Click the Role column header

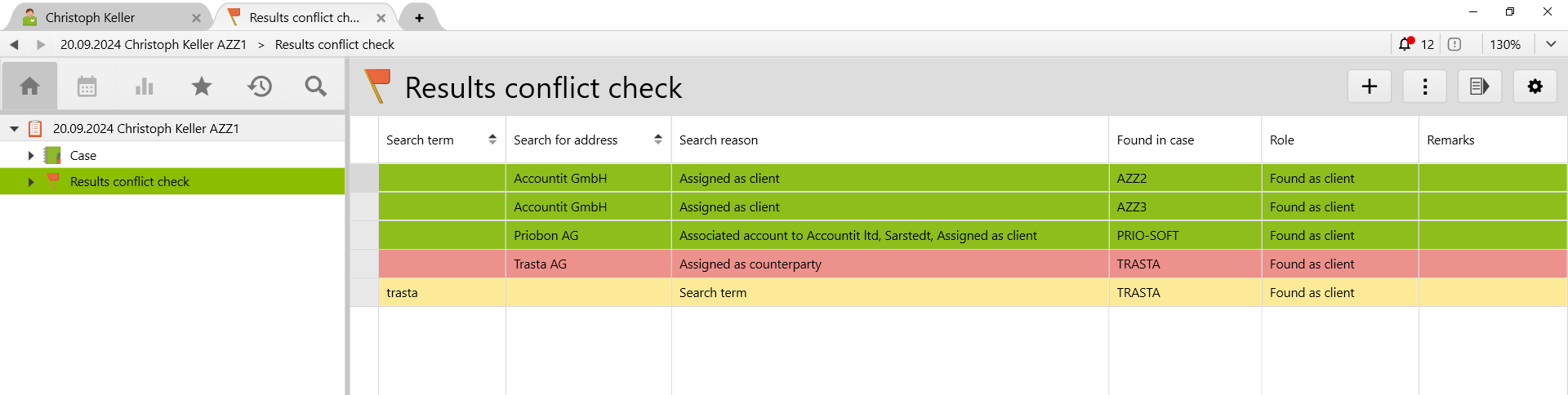click(x=1340, y=140)
